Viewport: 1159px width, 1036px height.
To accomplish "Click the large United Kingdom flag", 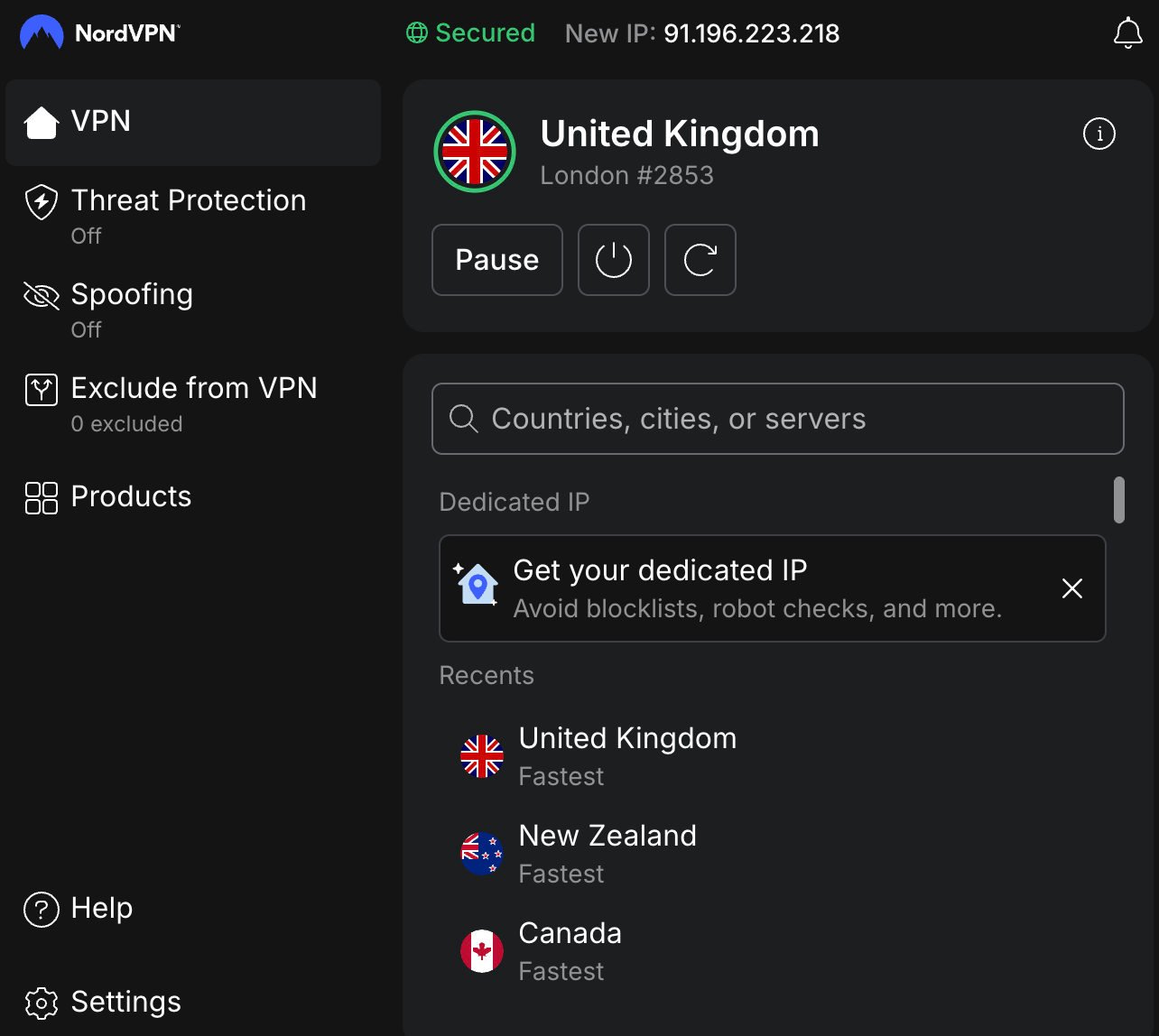I will click(475, 152).
